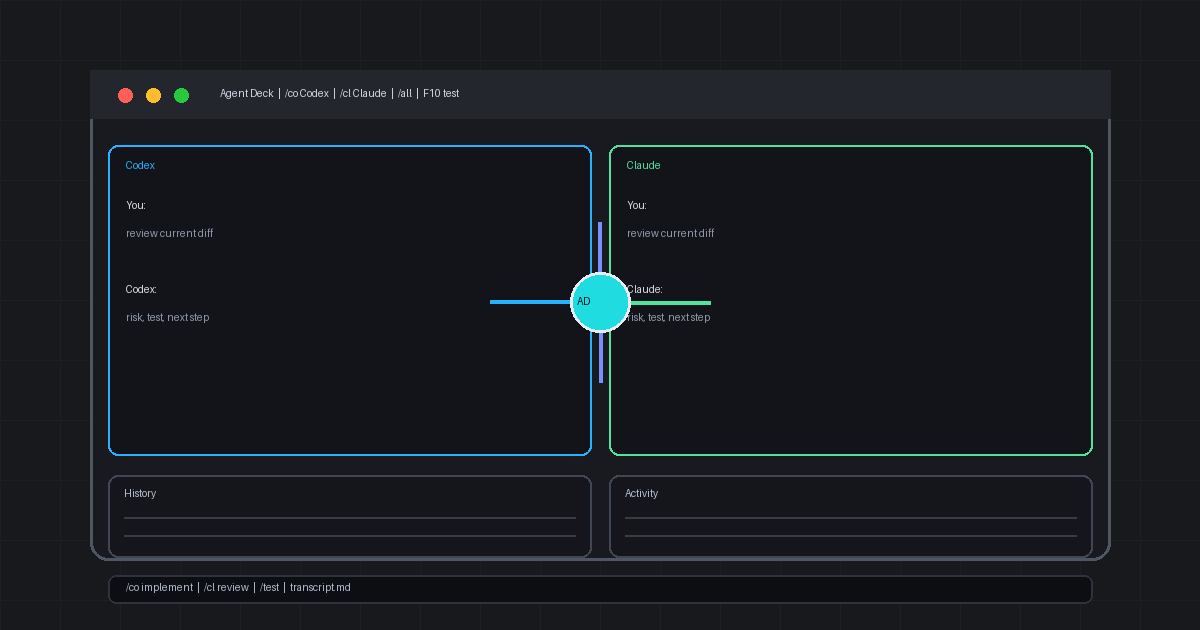Select the Codex panel heading
1200x630 pixels.
point(140,166)
